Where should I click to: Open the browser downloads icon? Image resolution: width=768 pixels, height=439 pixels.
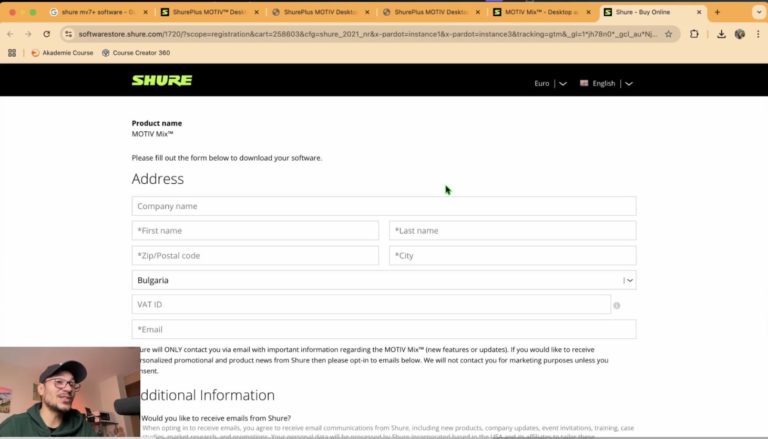pyautogui.click(x=721, y=34)
